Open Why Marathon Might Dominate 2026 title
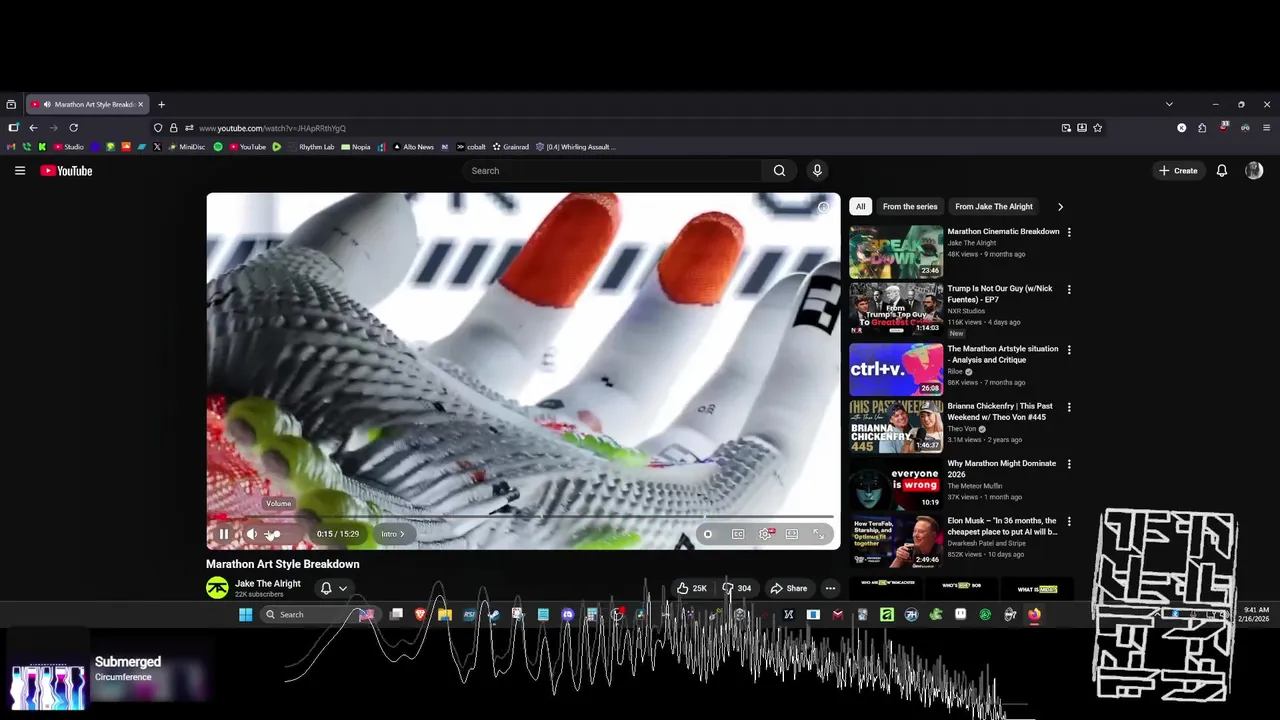The height and width of the screenshot is (720, 1280). coord(1001,469)
